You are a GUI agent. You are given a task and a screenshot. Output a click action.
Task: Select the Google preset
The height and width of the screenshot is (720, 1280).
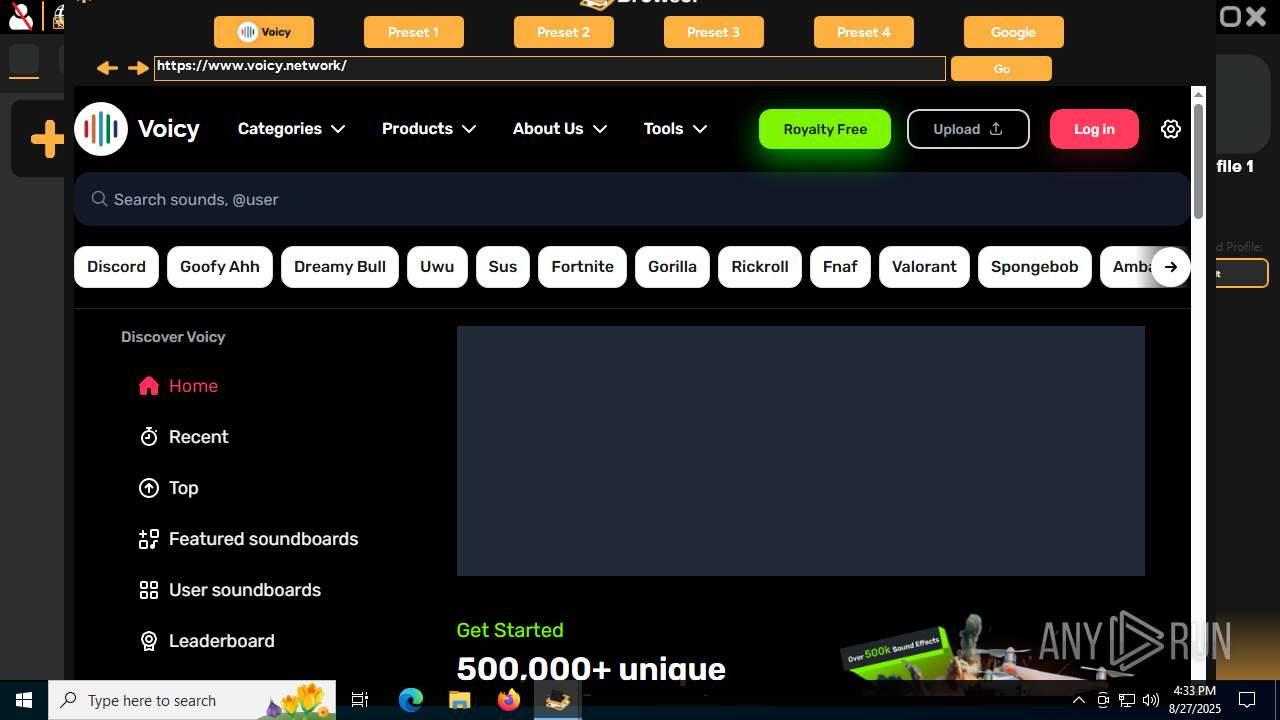pos(1014,32)
